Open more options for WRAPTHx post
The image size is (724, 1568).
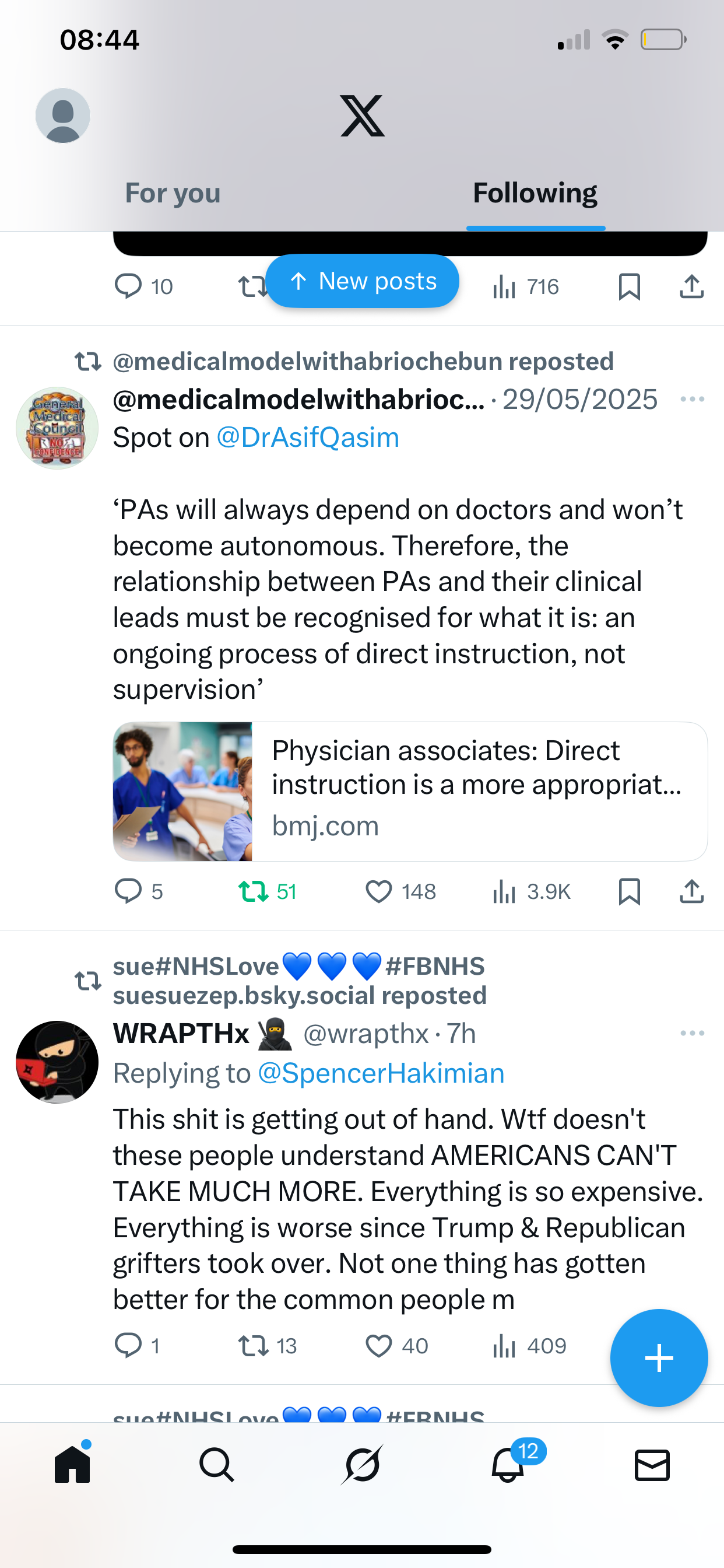click(692, 1033)
